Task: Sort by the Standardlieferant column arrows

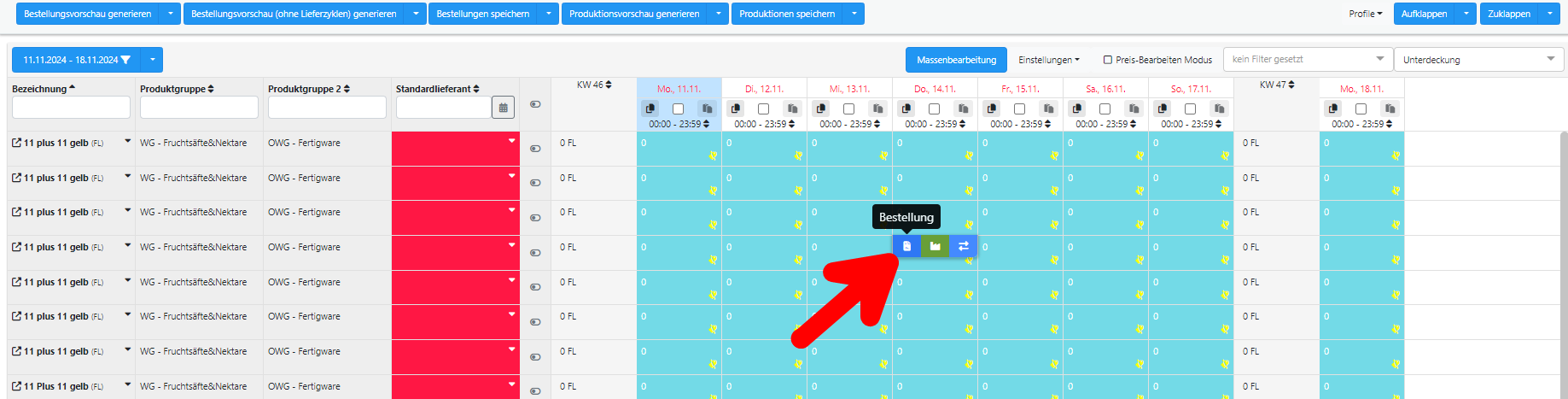Action: (x=476, y=89)
